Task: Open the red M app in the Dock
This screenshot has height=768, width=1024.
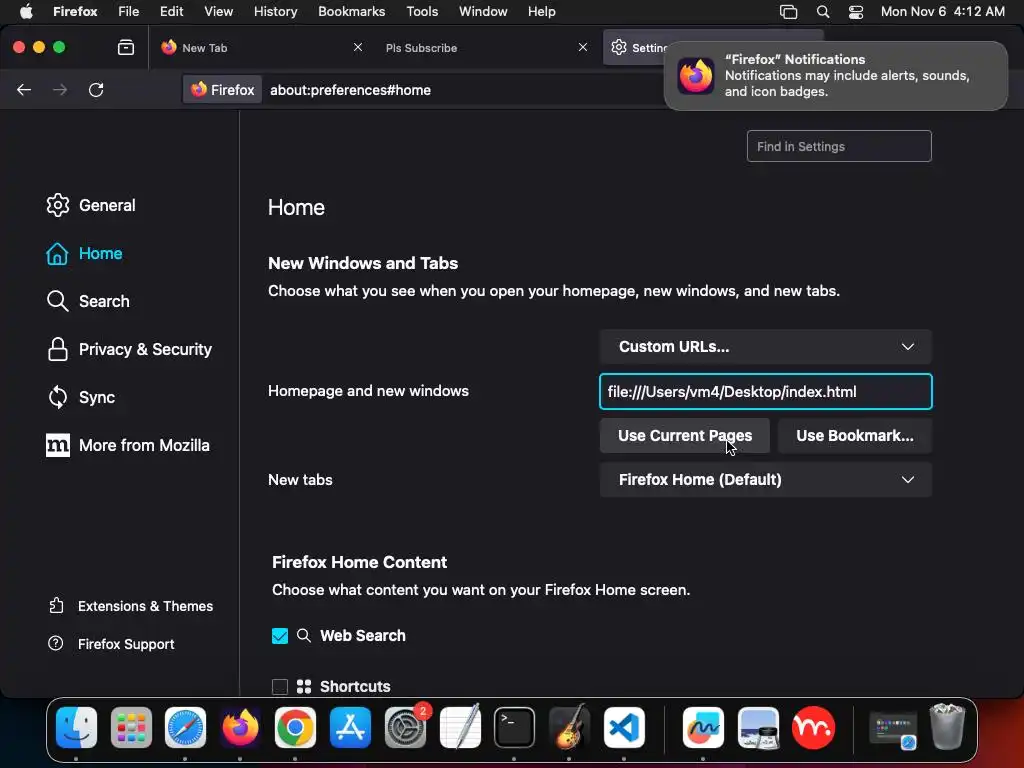Action: pos(814,728)
